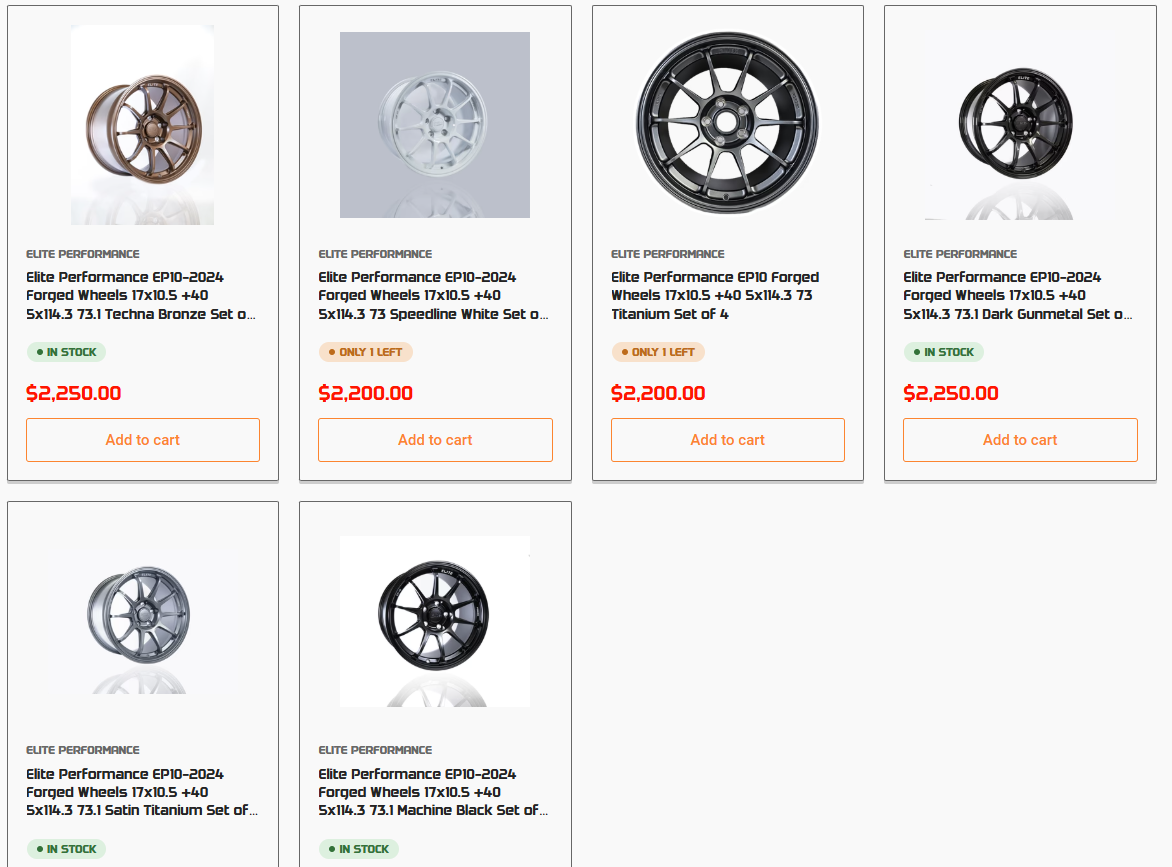
Task: Select the Machine Black wheel thumbnail
Action: (x=435, y=620)
